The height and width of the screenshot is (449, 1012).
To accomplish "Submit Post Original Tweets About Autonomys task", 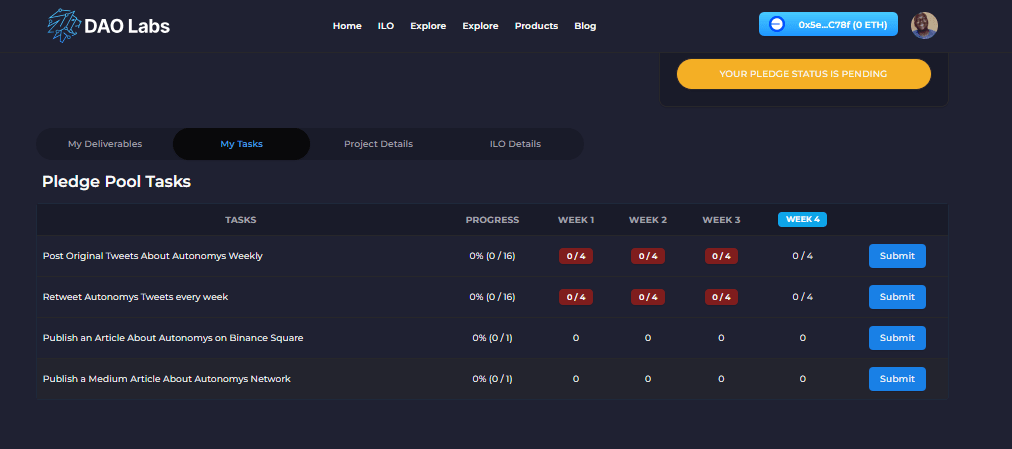I will click(897, 256).
